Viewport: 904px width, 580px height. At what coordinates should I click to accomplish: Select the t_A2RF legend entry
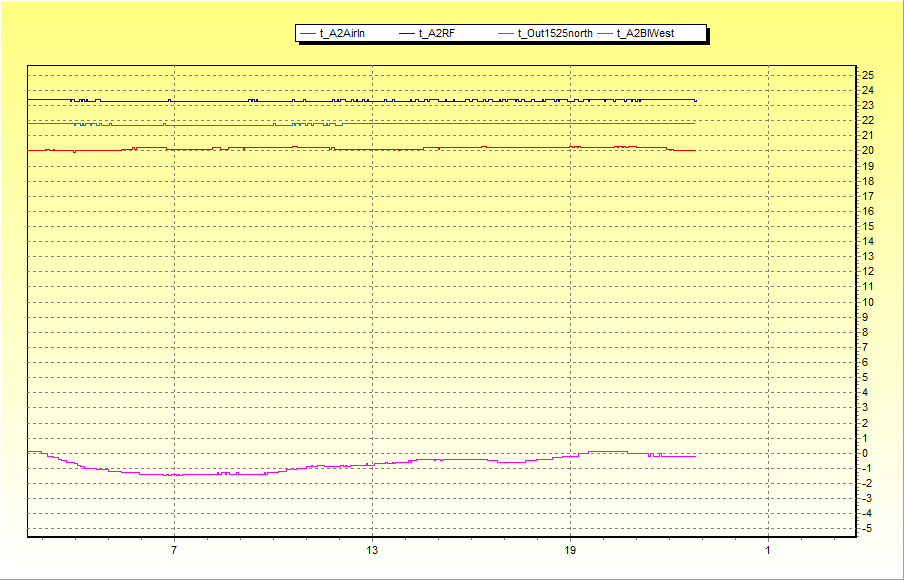[436, 34]
